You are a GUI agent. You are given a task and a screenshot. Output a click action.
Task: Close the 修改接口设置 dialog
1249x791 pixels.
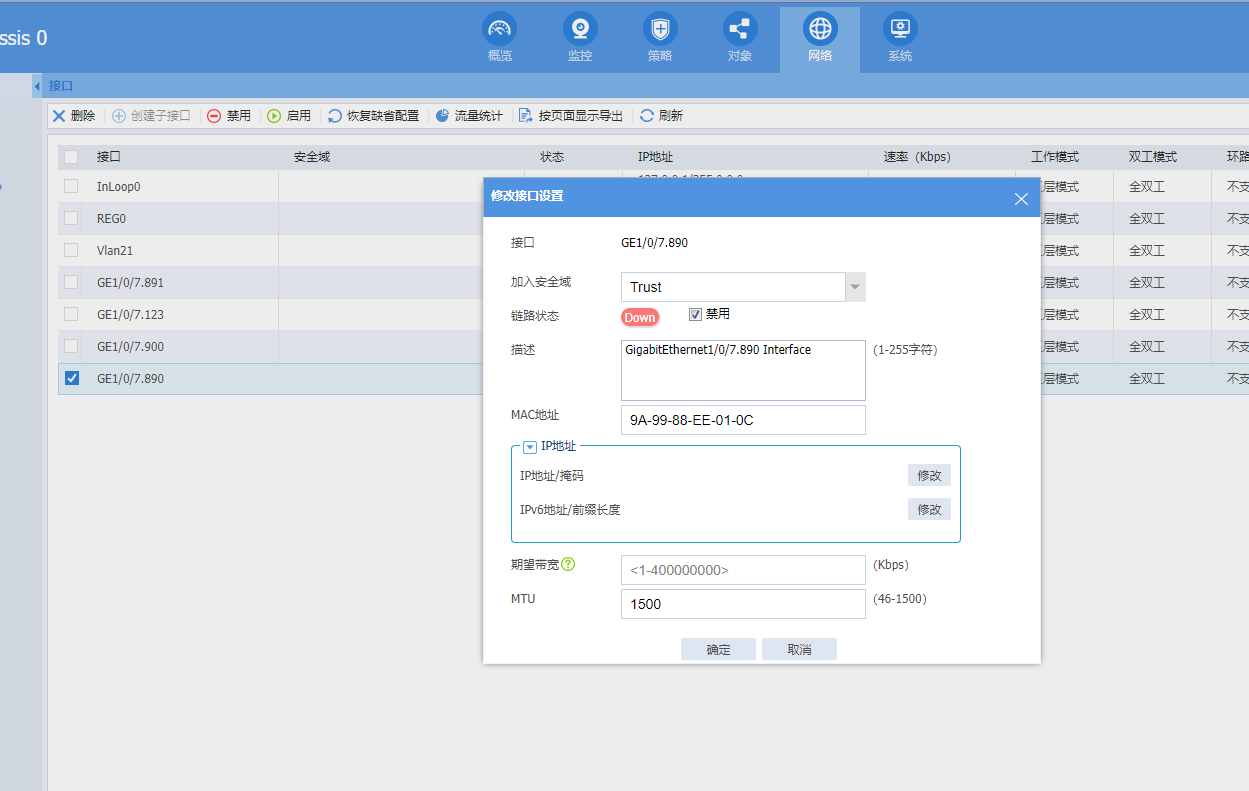1021,199
